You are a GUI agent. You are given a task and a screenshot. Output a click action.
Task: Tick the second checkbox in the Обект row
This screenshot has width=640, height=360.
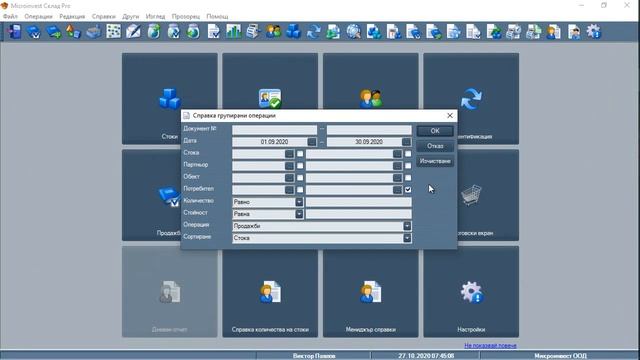[408, 178]
